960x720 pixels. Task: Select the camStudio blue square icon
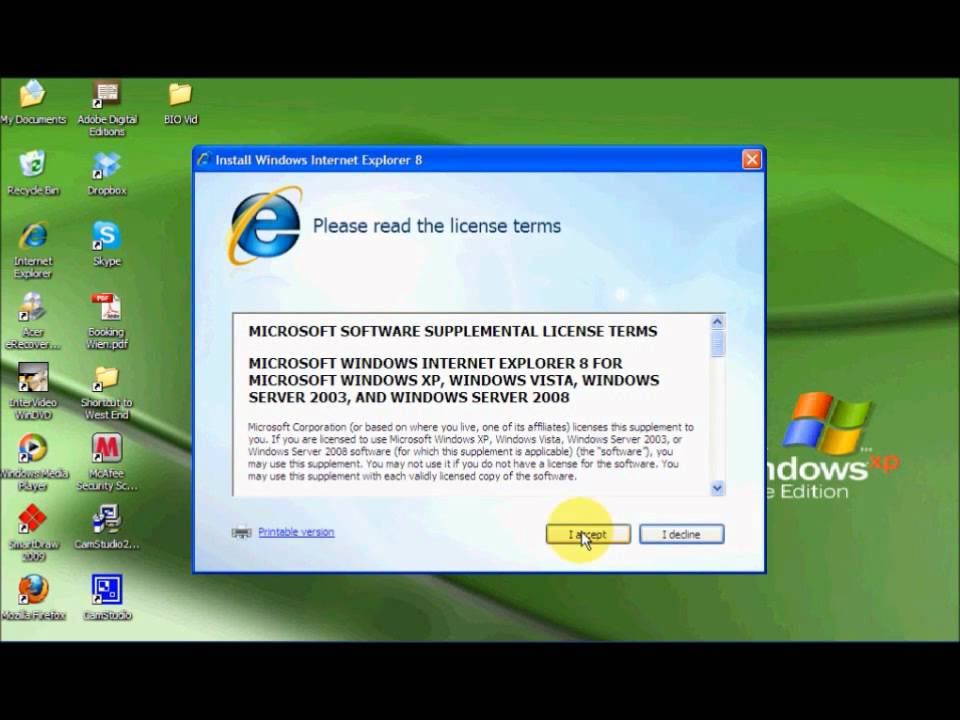click(107, 598)
